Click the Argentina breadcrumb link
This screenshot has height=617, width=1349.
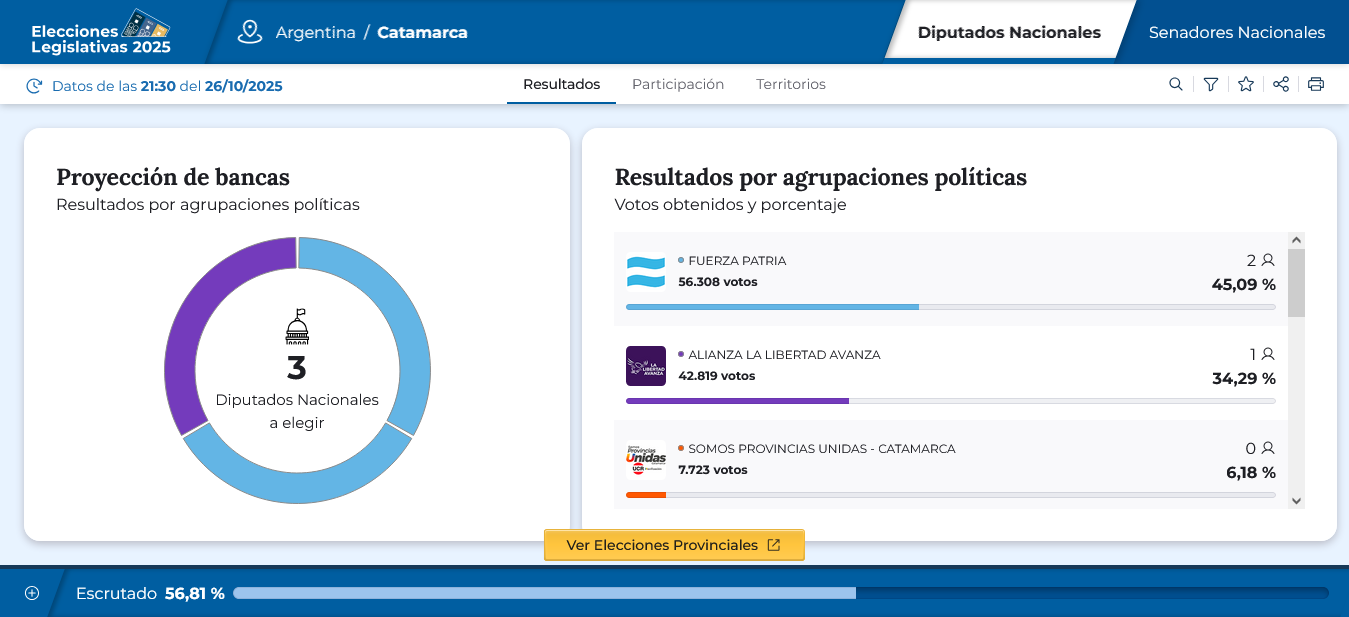315,32
